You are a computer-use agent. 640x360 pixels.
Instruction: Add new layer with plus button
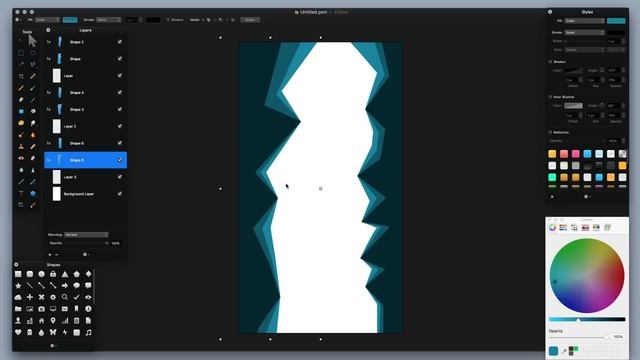point(50,254)
